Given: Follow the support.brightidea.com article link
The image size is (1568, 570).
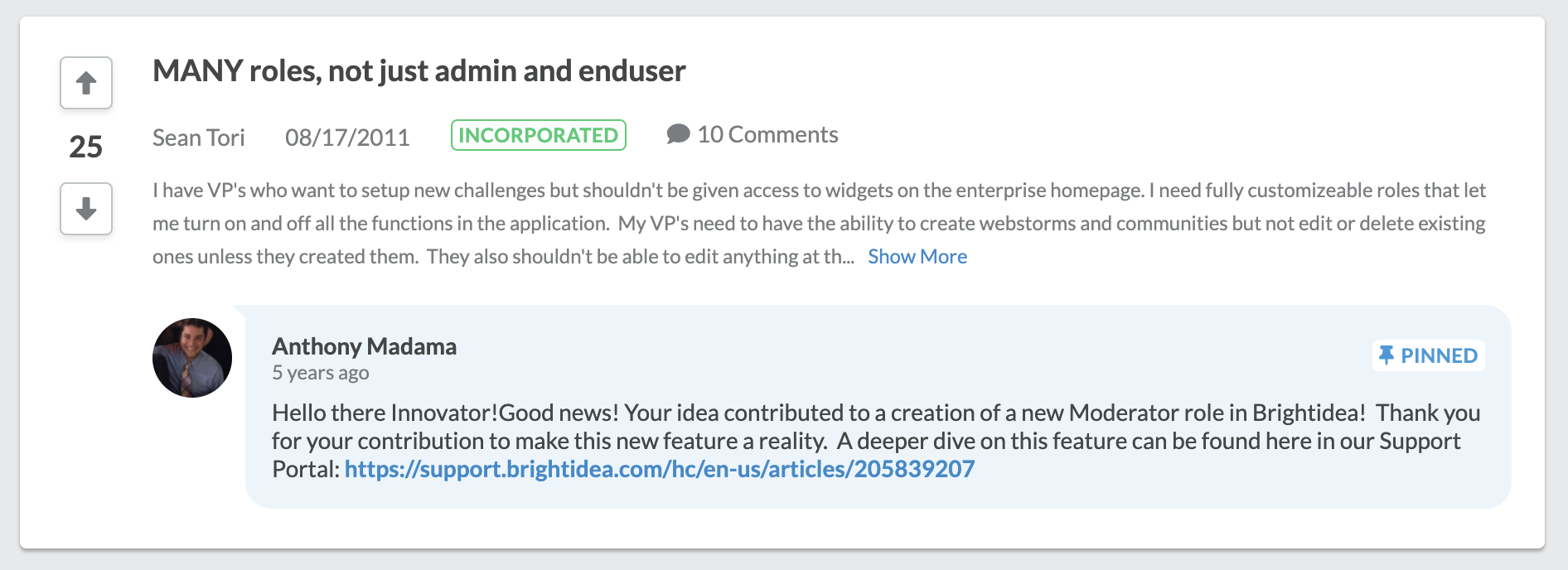Looking at the screenshot, I should click(660, 469).
